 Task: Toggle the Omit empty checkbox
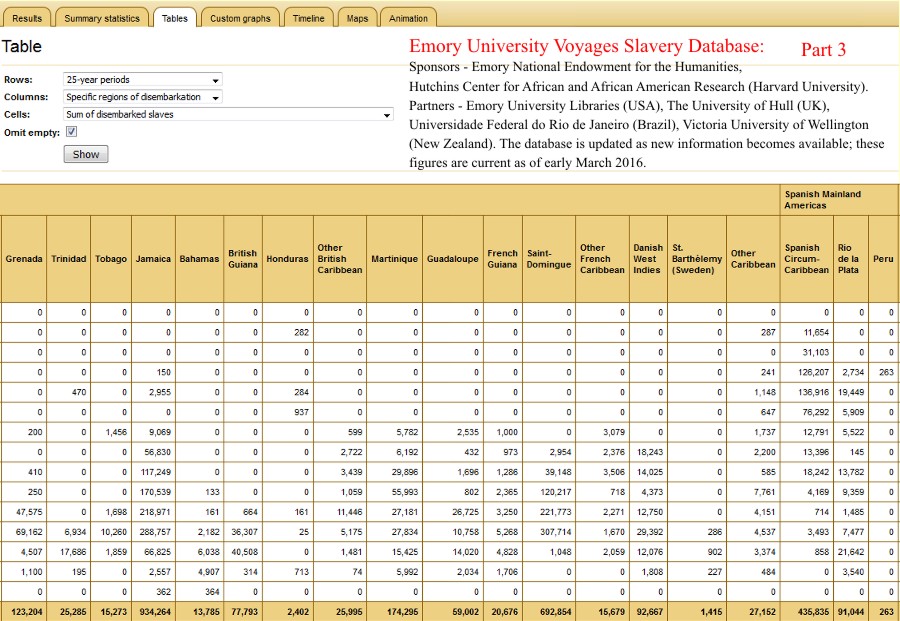[71, 131]
